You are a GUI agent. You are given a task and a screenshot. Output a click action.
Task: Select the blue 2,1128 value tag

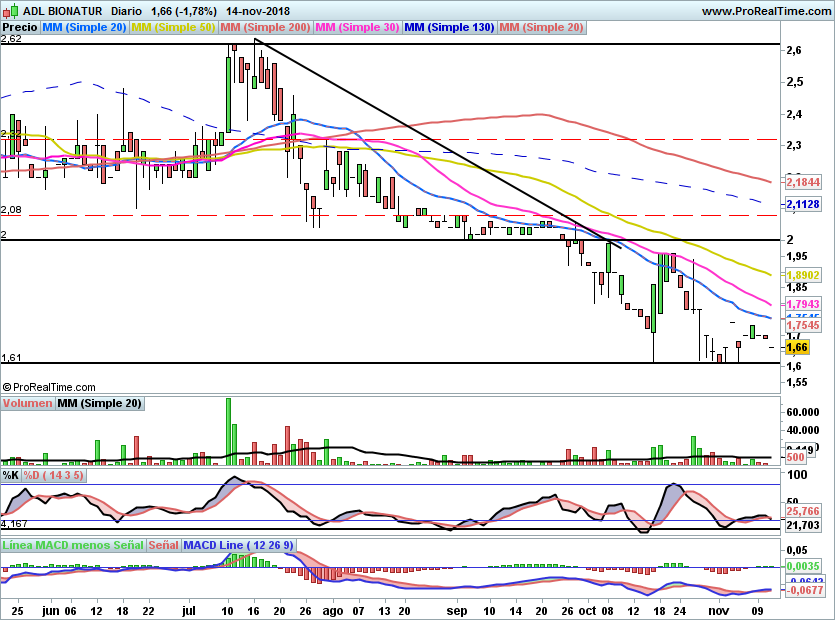point(804,204)
